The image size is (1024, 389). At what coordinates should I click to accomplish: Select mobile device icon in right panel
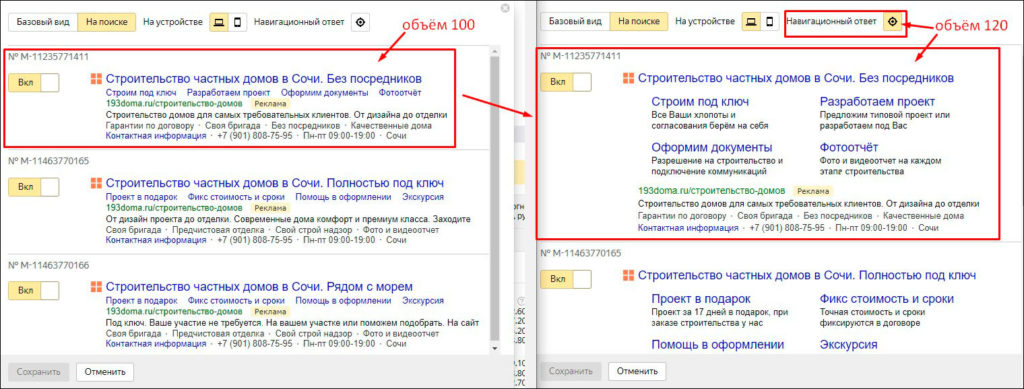coord(769,22)
